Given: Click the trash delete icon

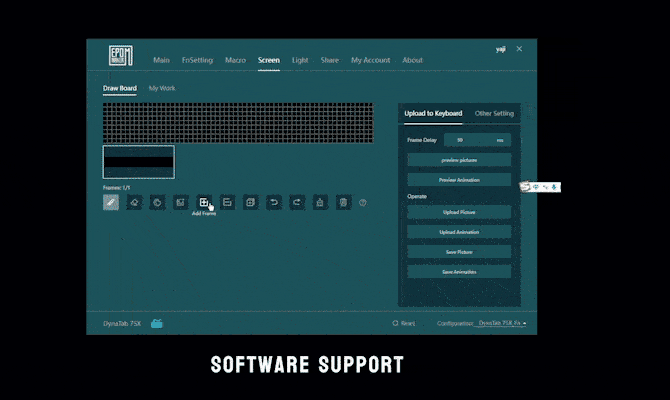Looking at the screenshot, I should coord(343,202).
